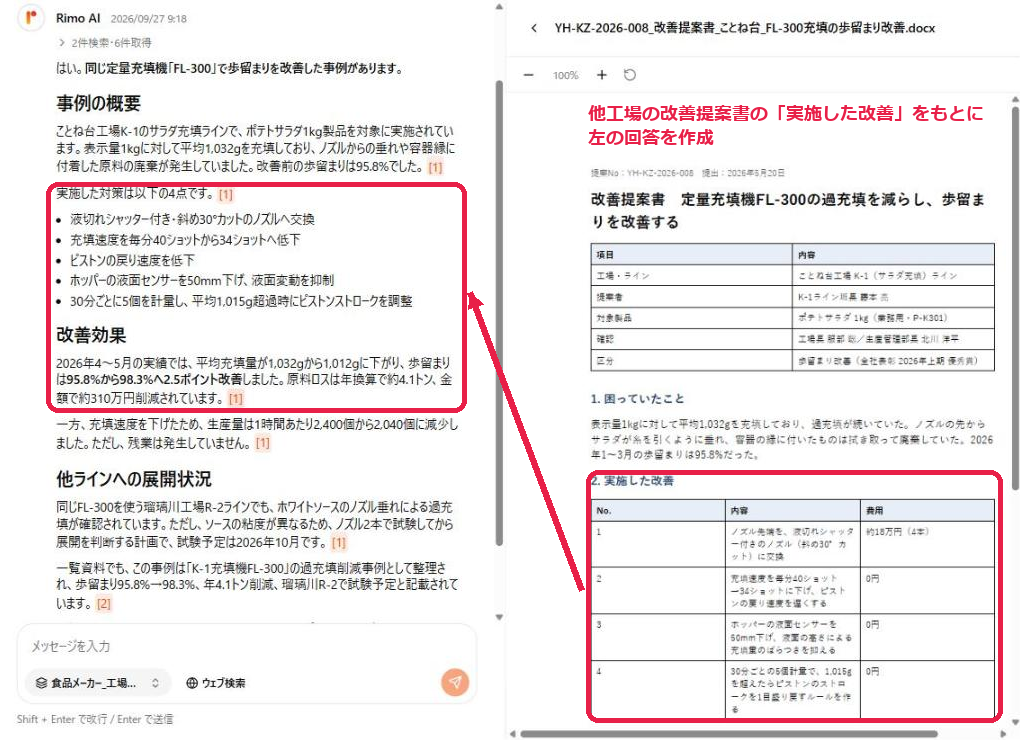Go back using the document header chevron

(x=534, y=28)
